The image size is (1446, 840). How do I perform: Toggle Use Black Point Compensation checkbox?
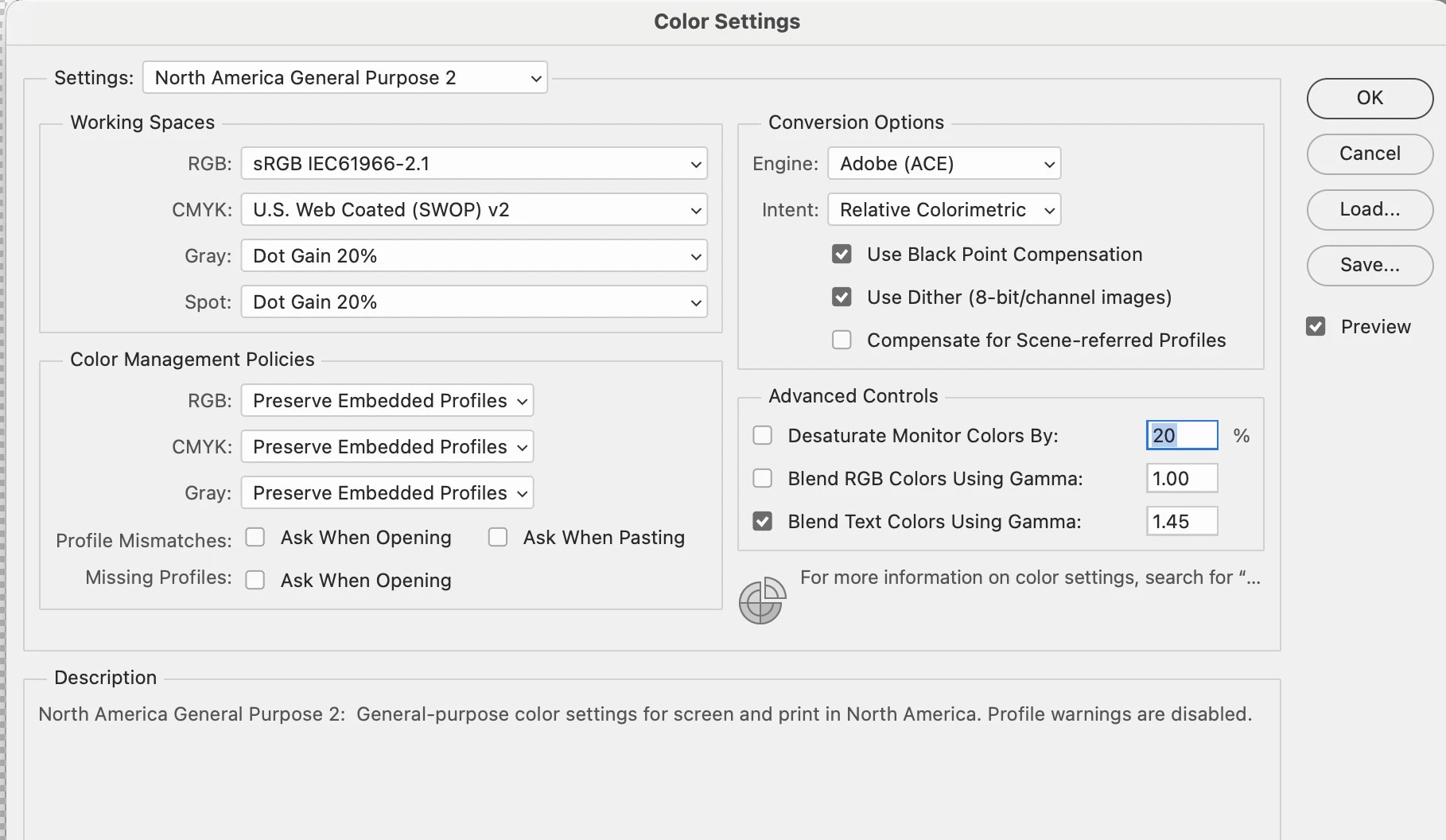[842, 255]
